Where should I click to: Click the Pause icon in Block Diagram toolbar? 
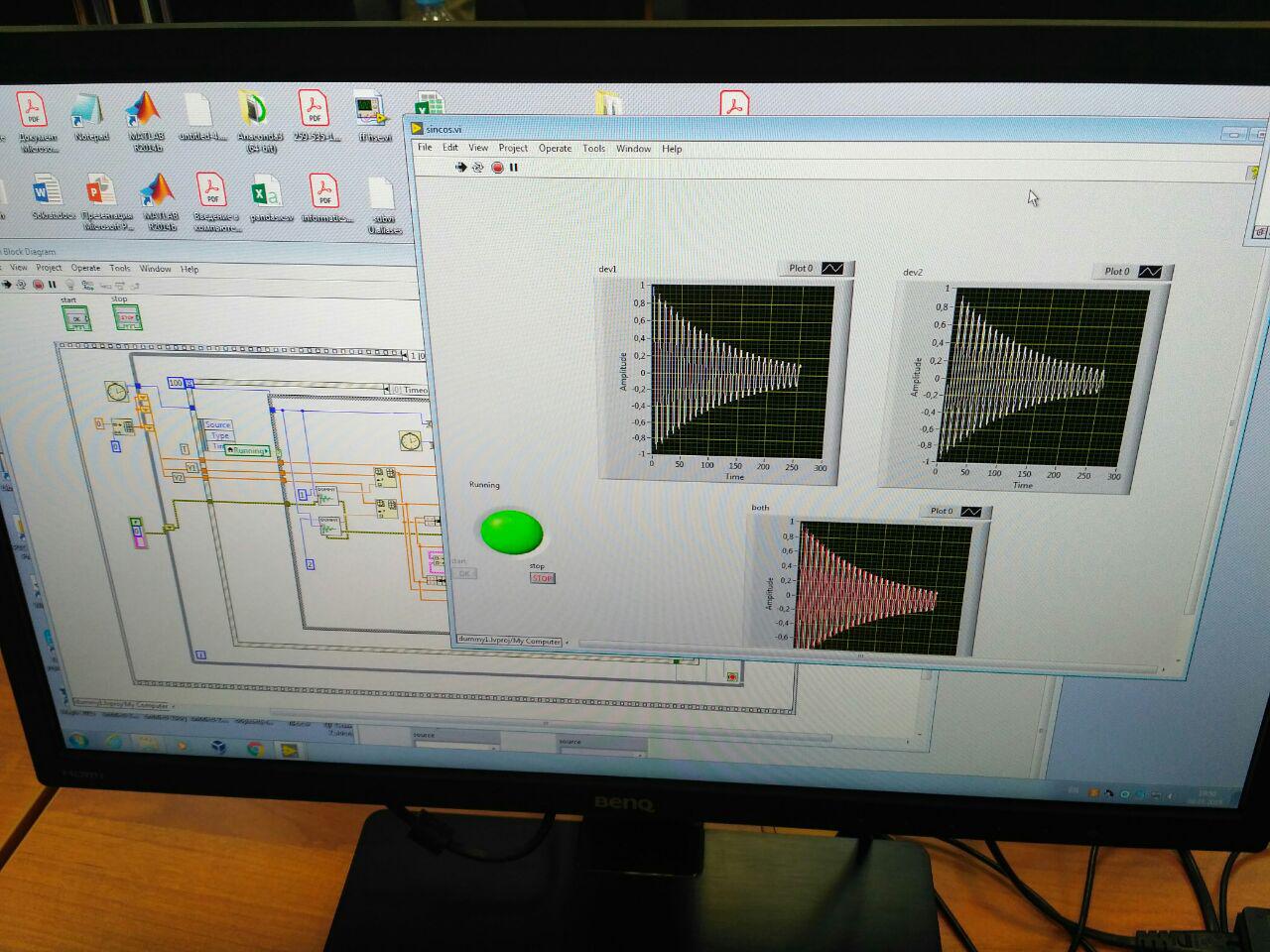[53, 285]
